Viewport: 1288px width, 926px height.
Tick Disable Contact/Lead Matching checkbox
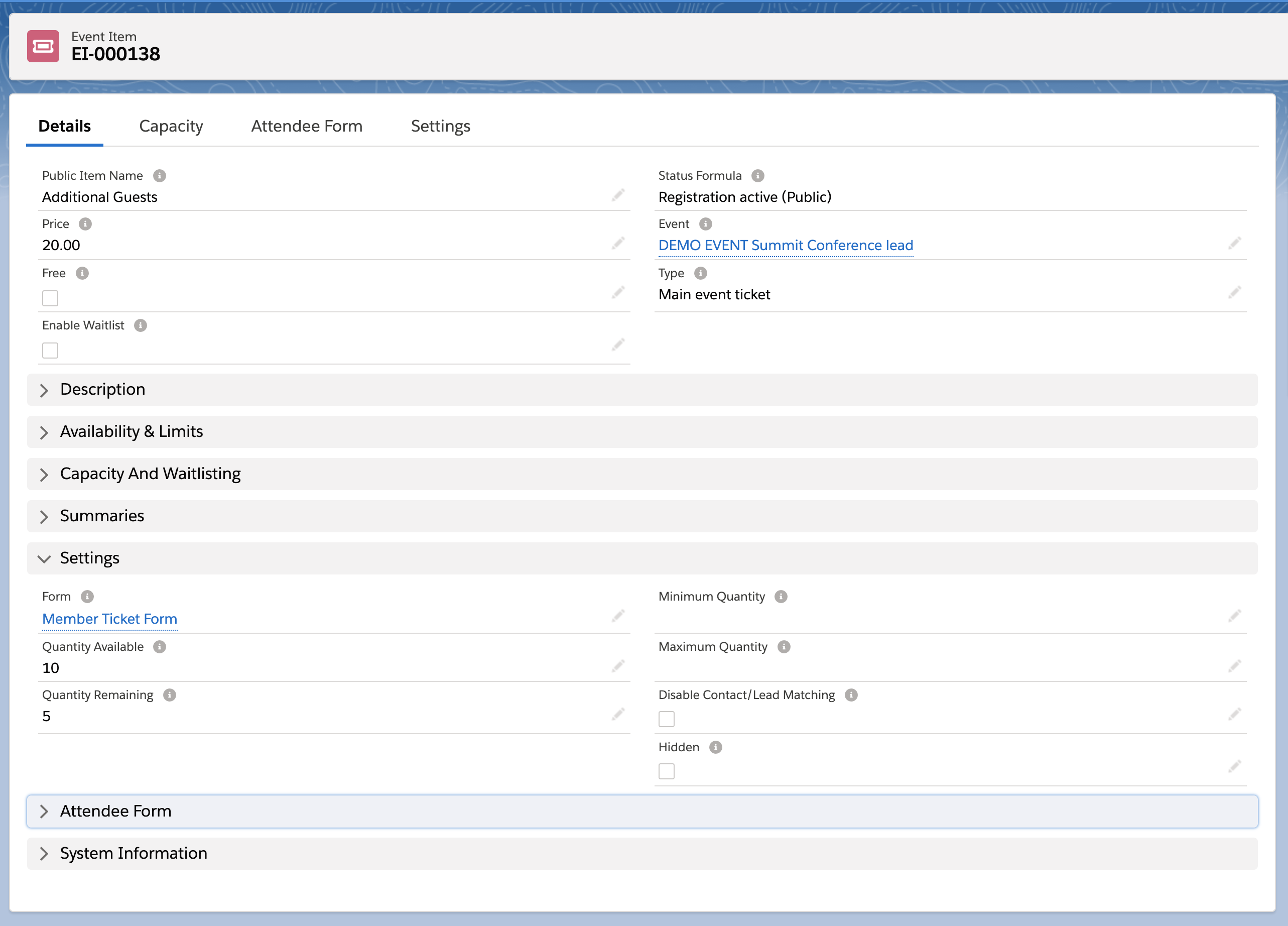666,719
